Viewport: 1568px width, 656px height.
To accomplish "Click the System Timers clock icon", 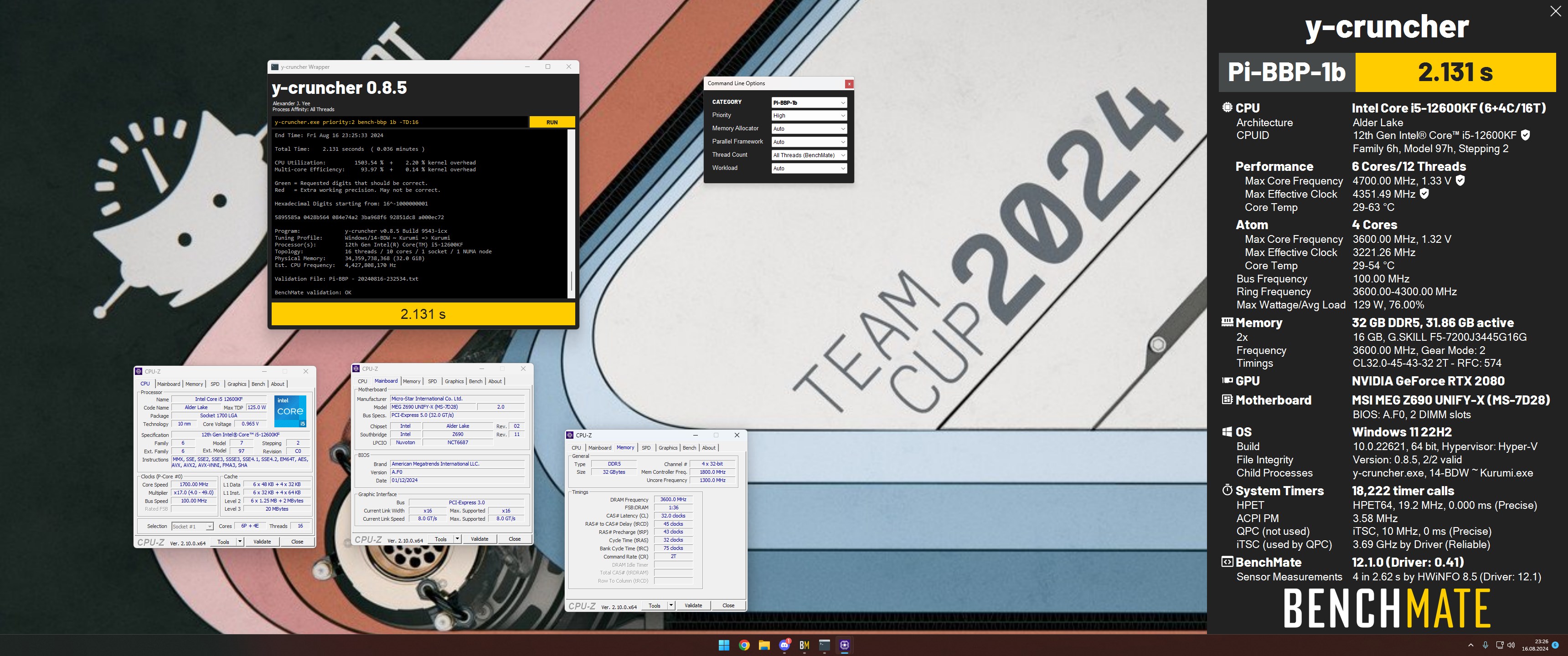I will click(x=1227, y=490).
